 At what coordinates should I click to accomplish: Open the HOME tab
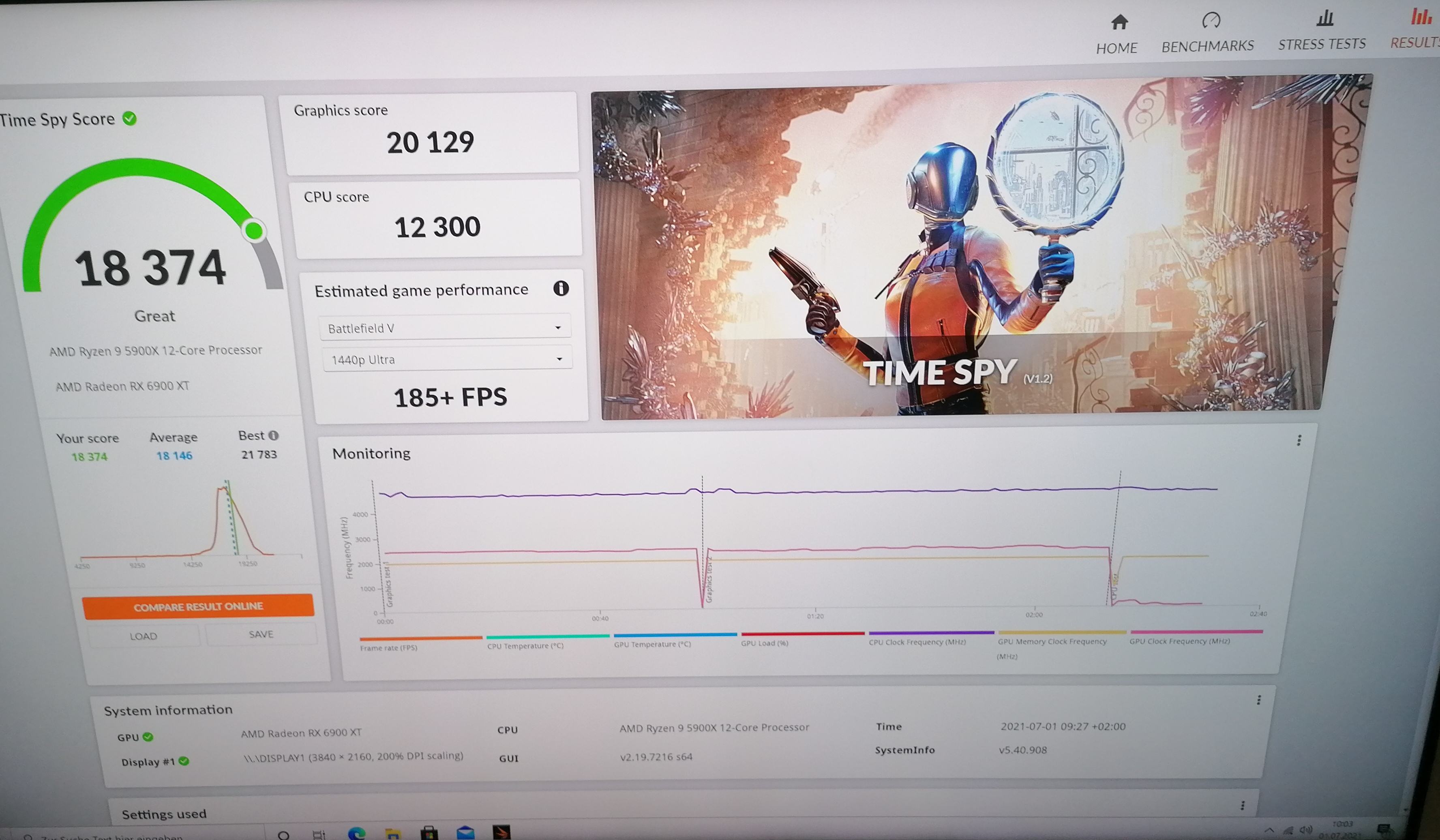(1117, 34)
